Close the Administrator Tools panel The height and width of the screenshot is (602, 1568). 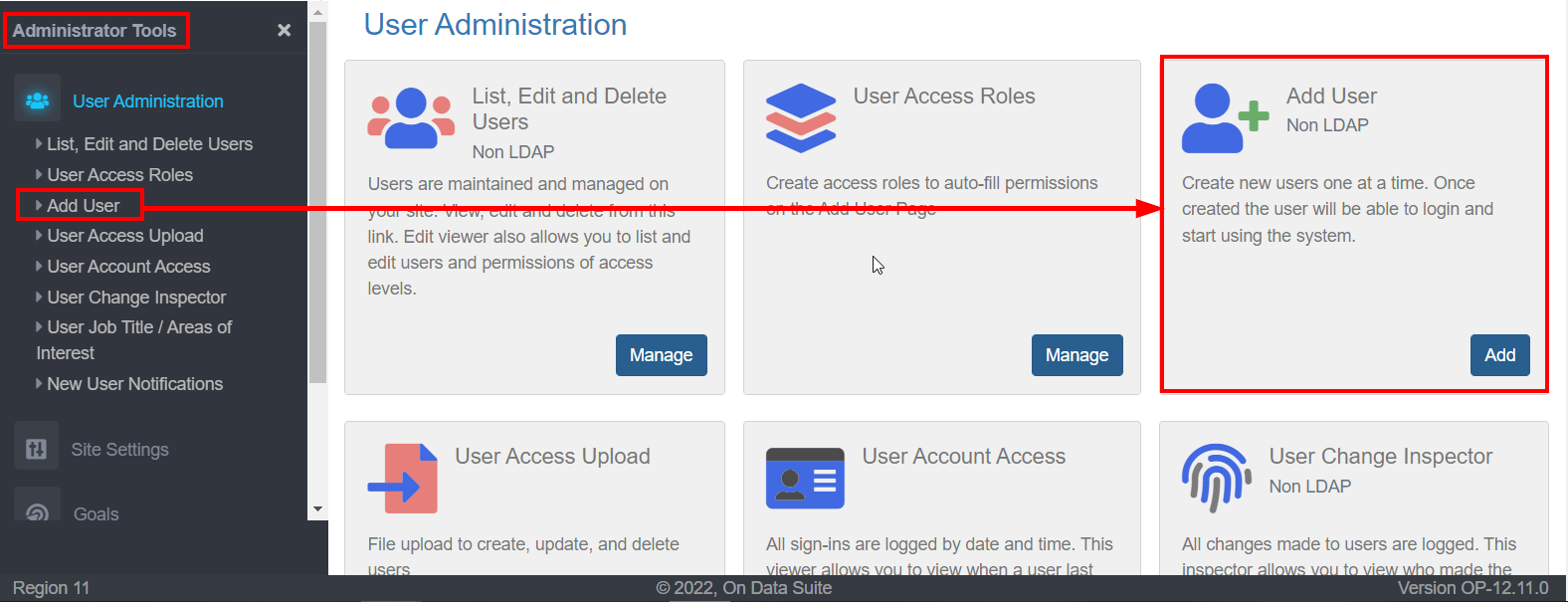tap(284, 28)
